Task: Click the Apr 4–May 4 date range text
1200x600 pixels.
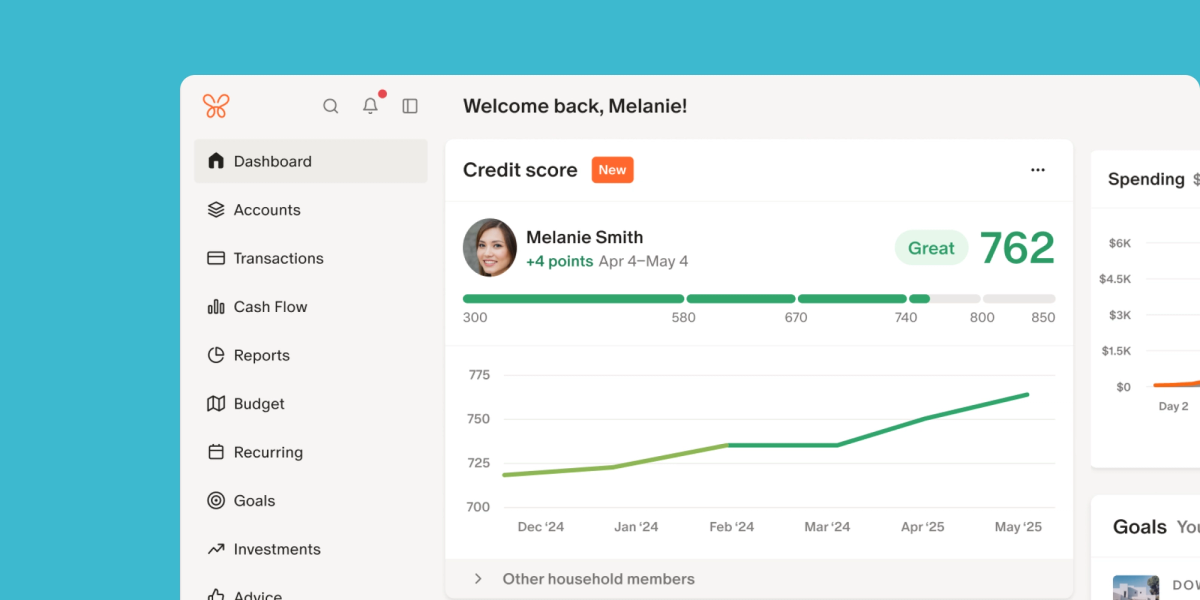Action: pyautogui.click(x=643, y=261)
